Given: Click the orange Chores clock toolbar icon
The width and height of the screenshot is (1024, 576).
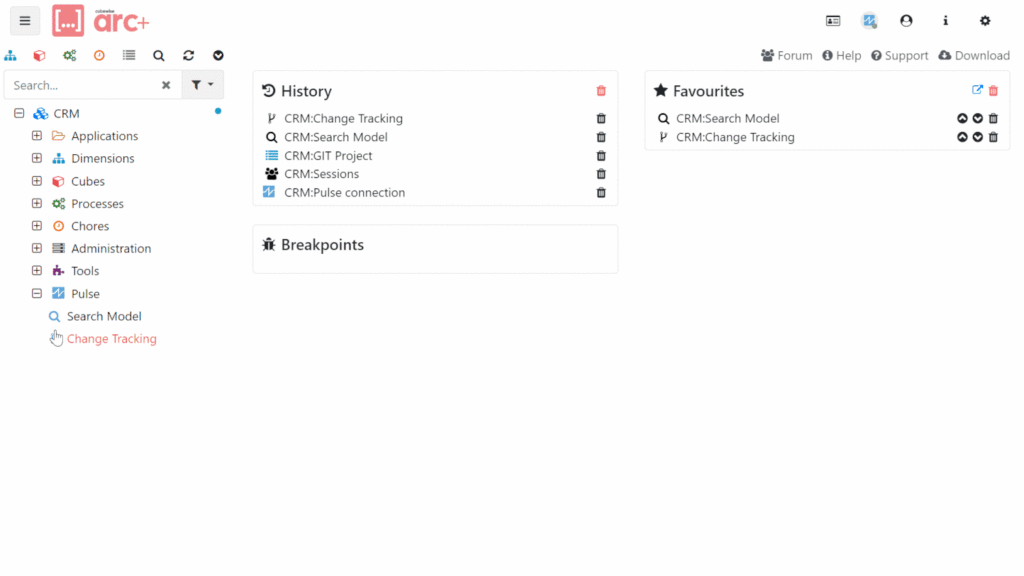Looking at the screenshot, I should 99,56.
